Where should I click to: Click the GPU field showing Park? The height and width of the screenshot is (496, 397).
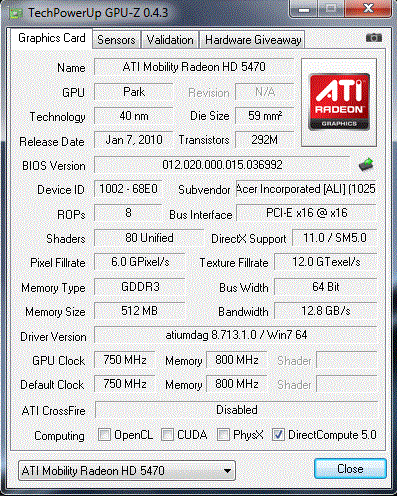(x=134, y=92)
